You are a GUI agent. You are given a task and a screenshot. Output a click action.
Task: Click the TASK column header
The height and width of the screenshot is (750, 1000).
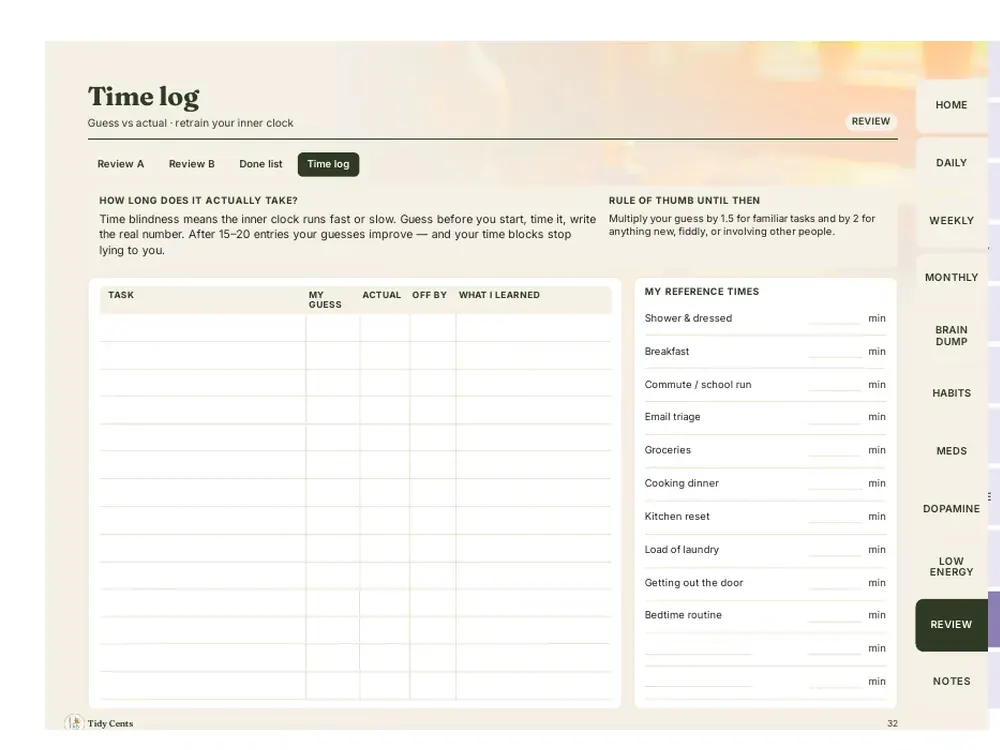click(x=121, y=295)
